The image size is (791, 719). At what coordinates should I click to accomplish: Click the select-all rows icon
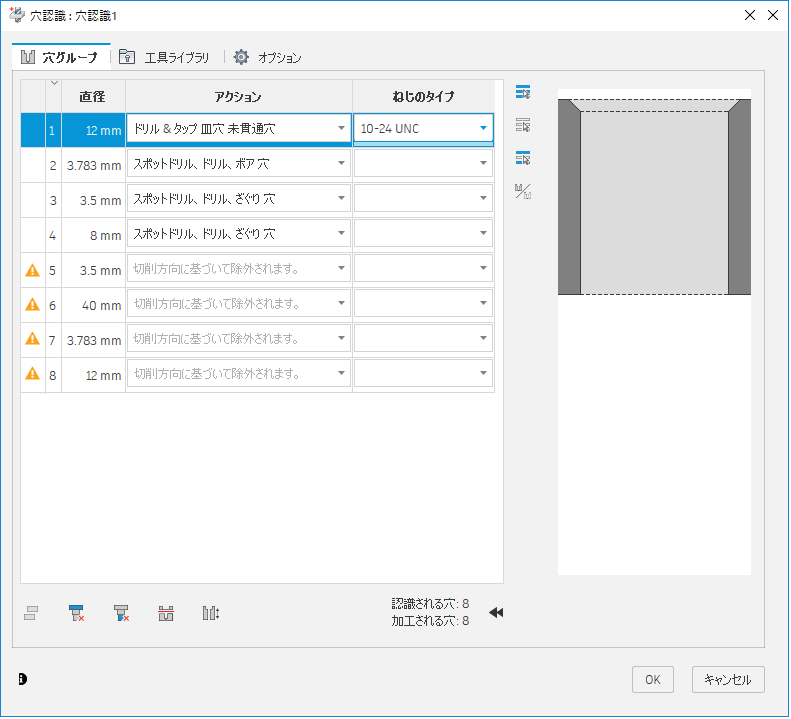523,92
